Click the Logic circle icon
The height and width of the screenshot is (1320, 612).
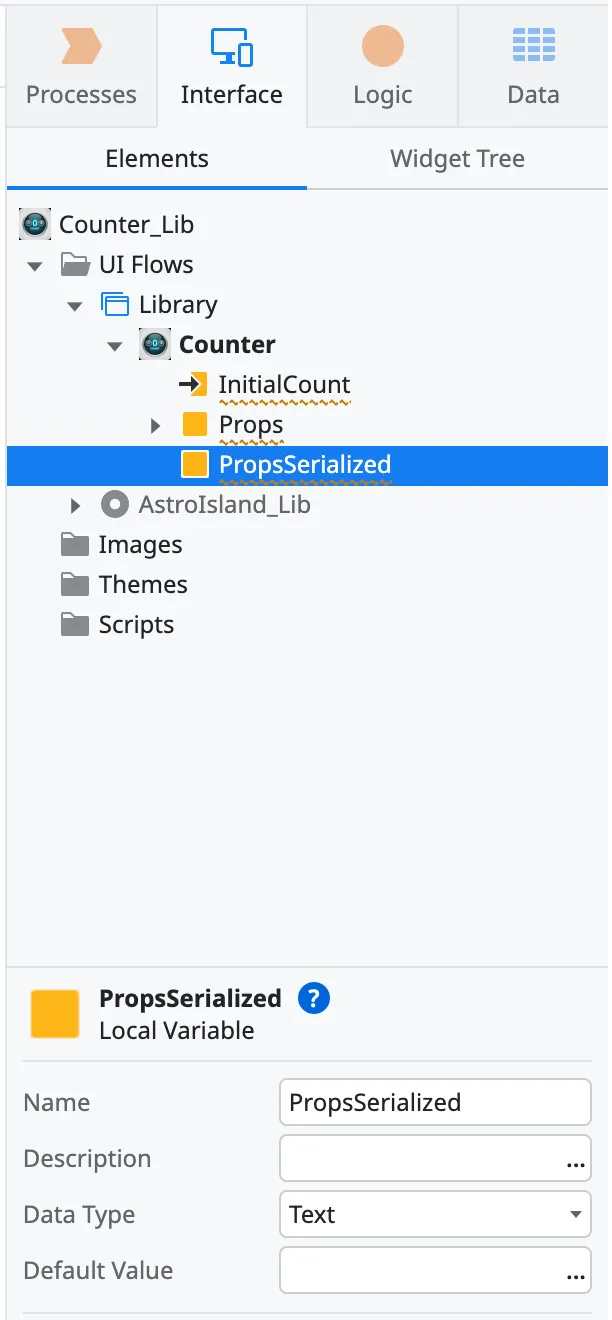[x=381, y=45]
